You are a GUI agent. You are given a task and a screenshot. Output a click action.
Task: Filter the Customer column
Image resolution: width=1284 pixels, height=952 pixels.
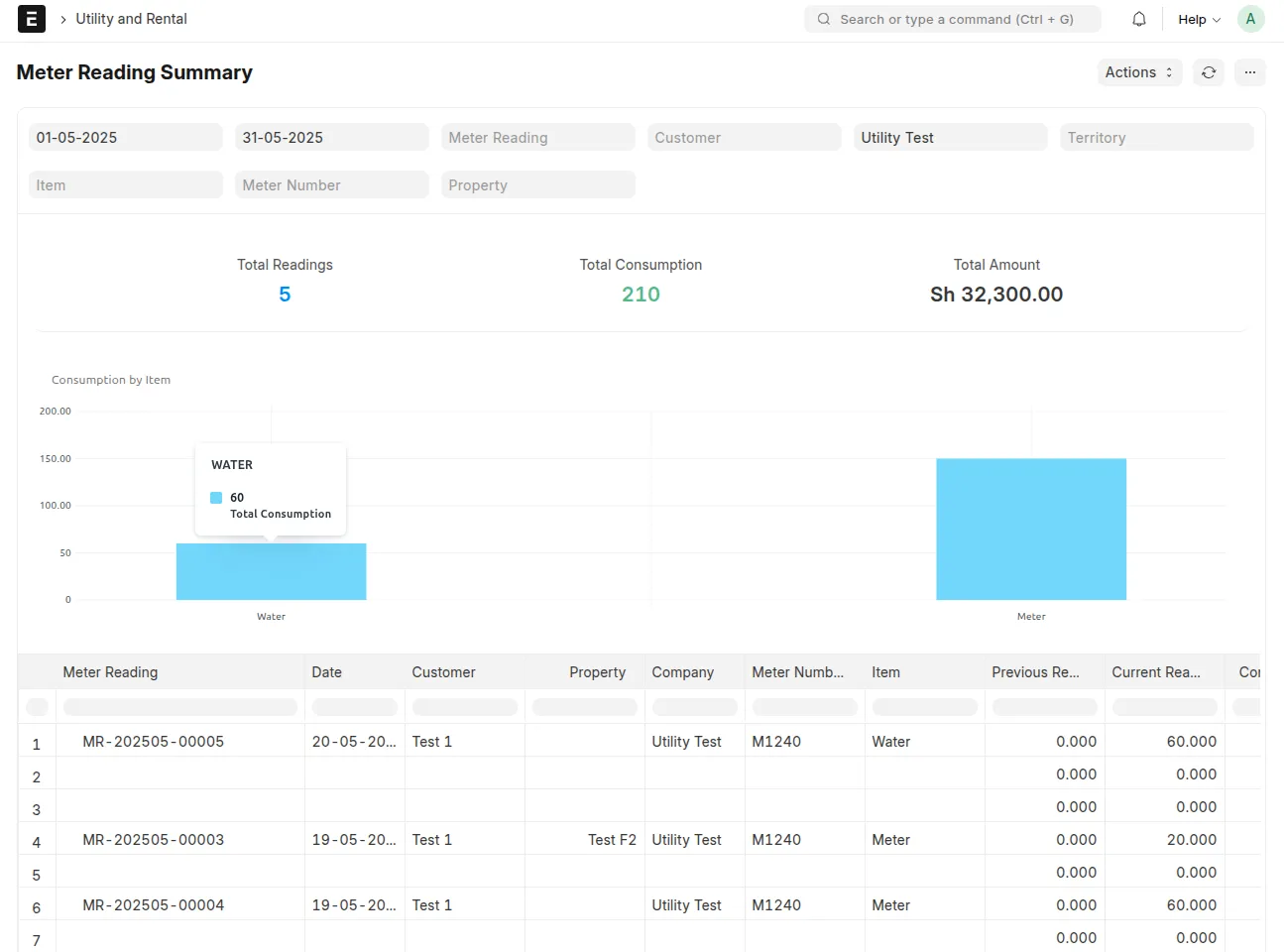pyautogui.click(x=465, y=707)
